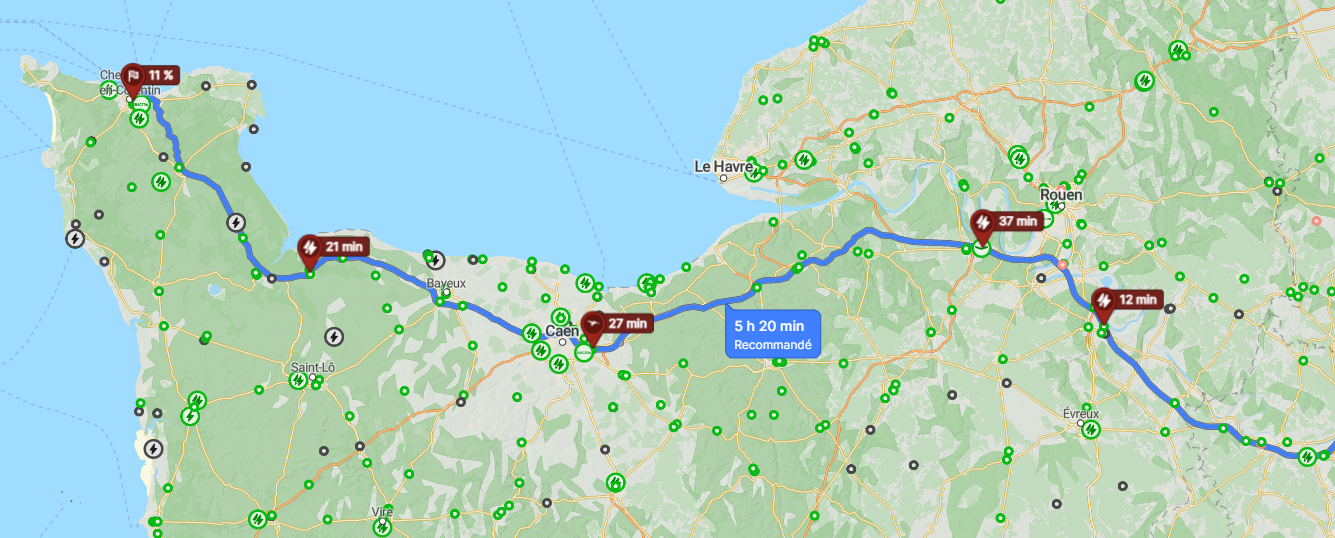Screen dimensions: 1335x538
Task: Click the Caen city label
Action: 562,331
